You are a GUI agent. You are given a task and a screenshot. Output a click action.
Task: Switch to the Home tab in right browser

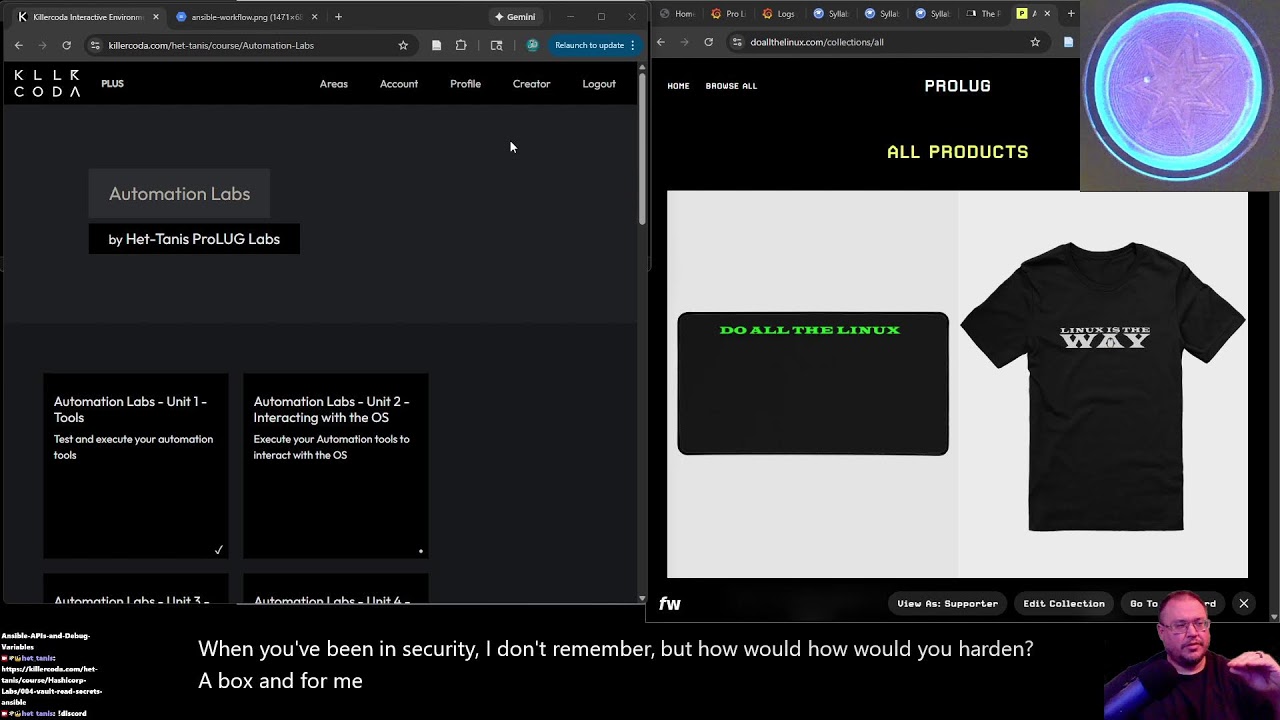pos(677,14)
